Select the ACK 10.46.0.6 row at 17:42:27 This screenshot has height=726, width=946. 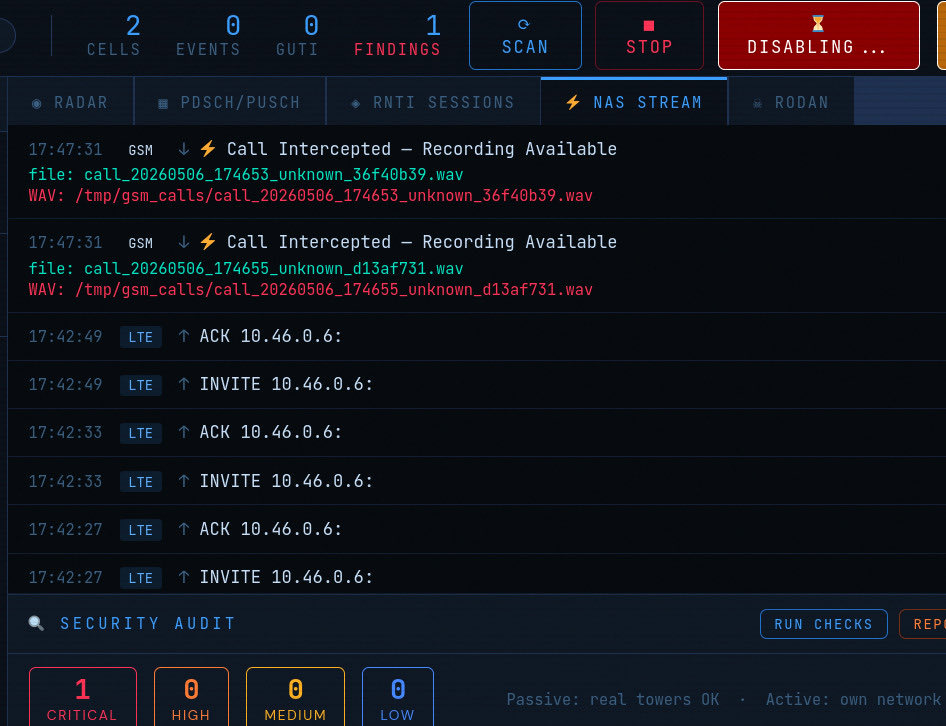point(477,529)
